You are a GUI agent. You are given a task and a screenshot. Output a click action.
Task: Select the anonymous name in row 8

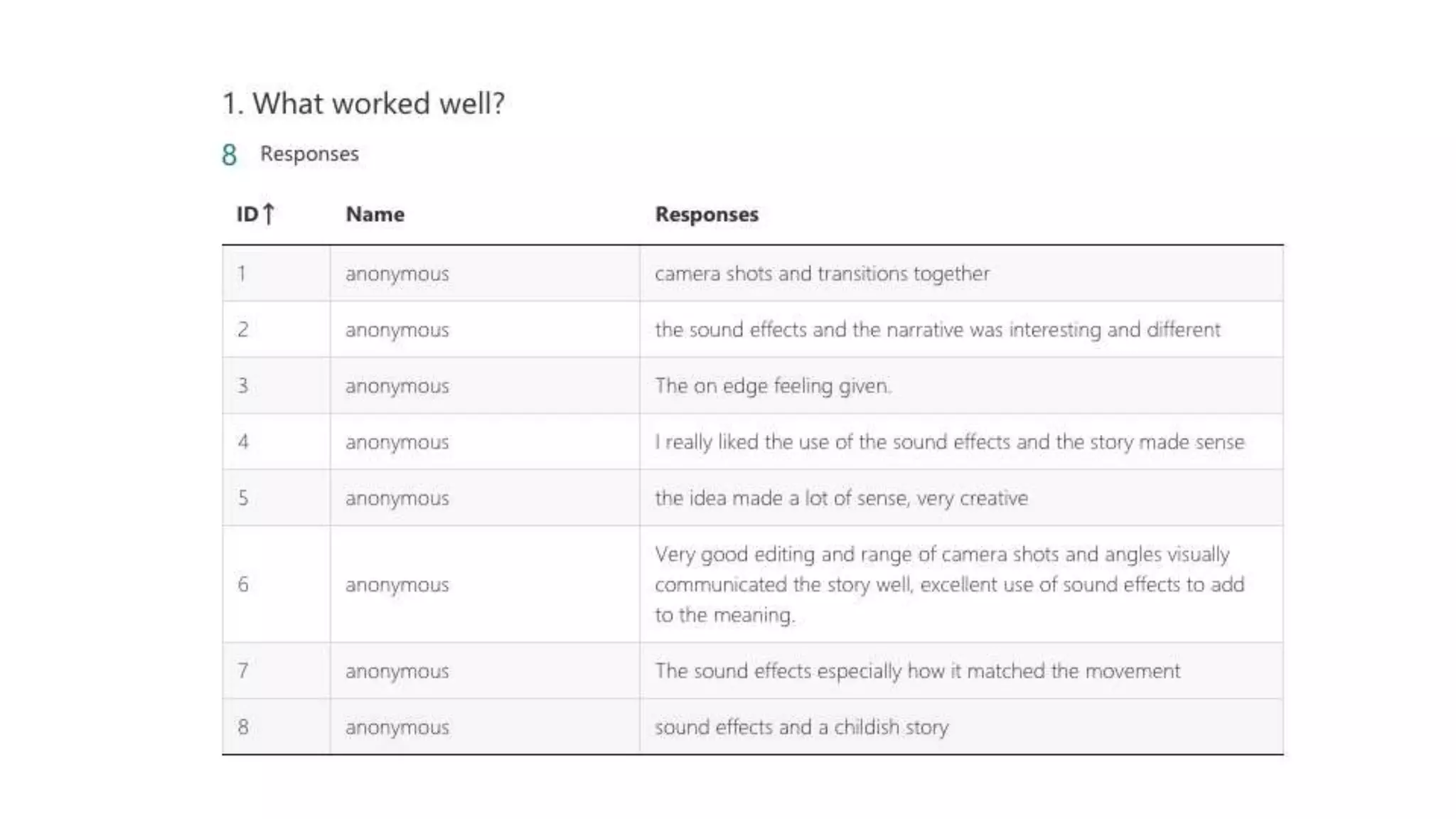coord(397,727)
